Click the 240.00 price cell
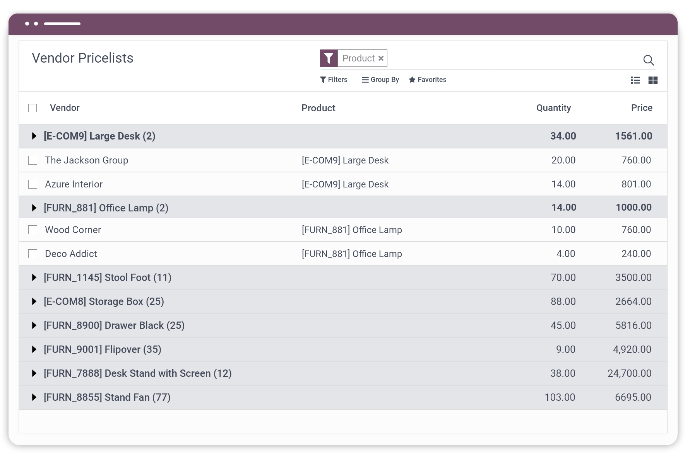 click(636, 254)
